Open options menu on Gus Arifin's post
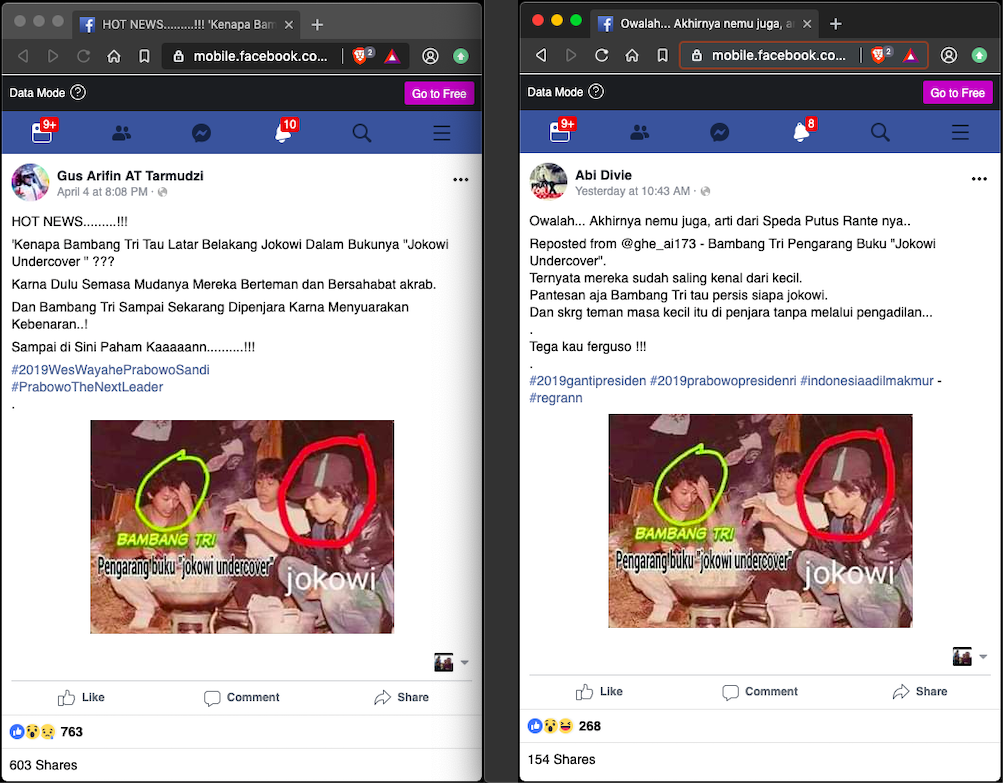The width and height of the screenshot is (1003, 783). pyautogui.click(x=460, y=180)
